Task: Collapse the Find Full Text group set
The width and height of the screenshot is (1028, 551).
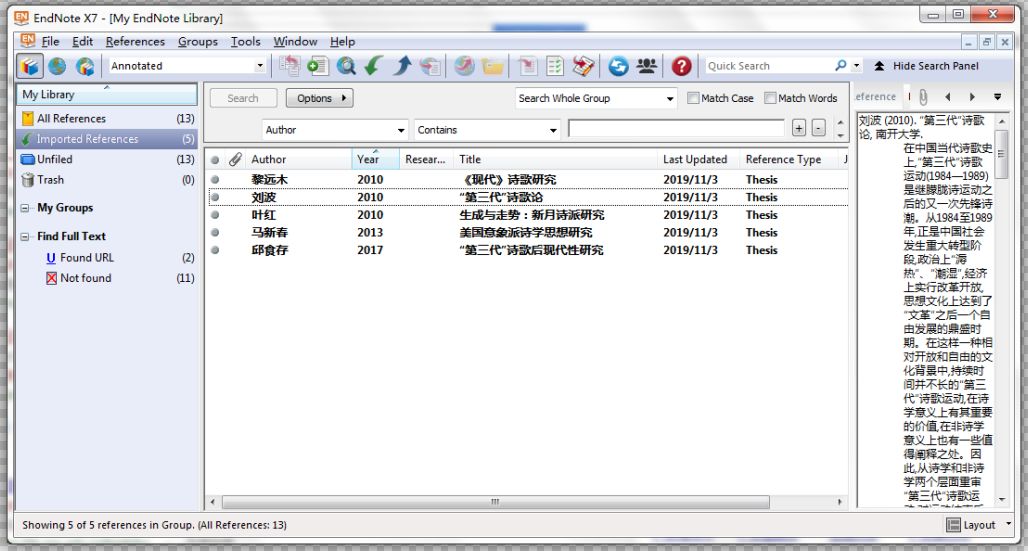Action: (x=25, y=236)
